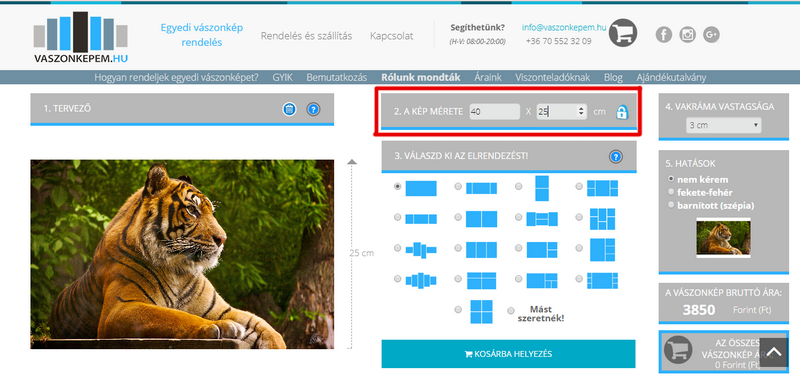Image resolution: width=800 pixels, height=379 pixels.
Task: Visit the Facebook page icon
Action: (664, 34)
